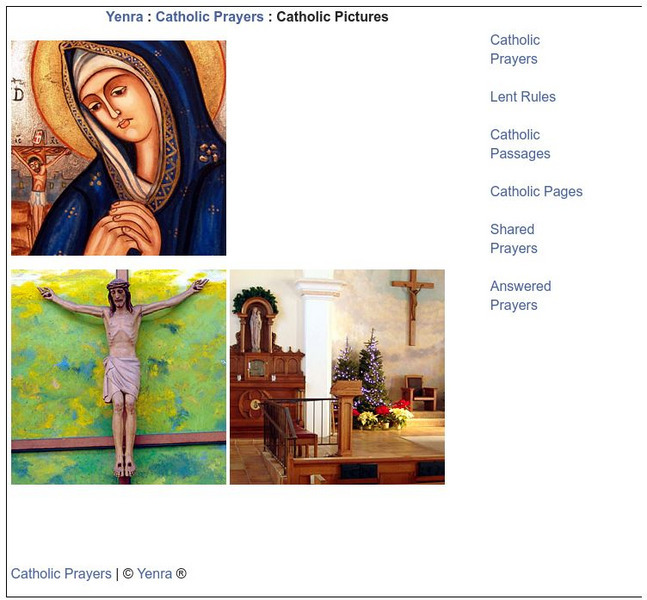
Task: Open the church interior with Christmas trees photo
Action: (x=337, y=377)
